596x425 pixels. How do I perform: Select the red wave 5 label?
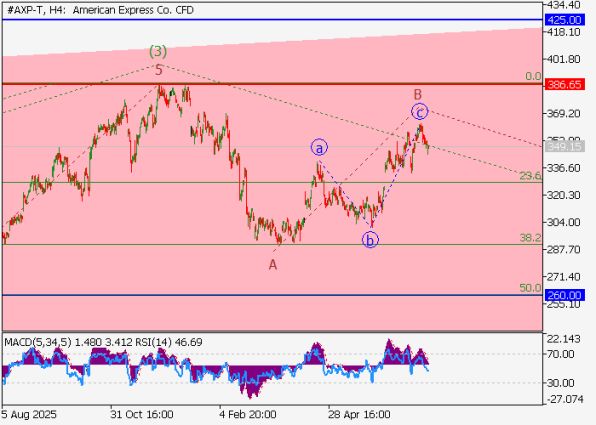click(159, 70)
